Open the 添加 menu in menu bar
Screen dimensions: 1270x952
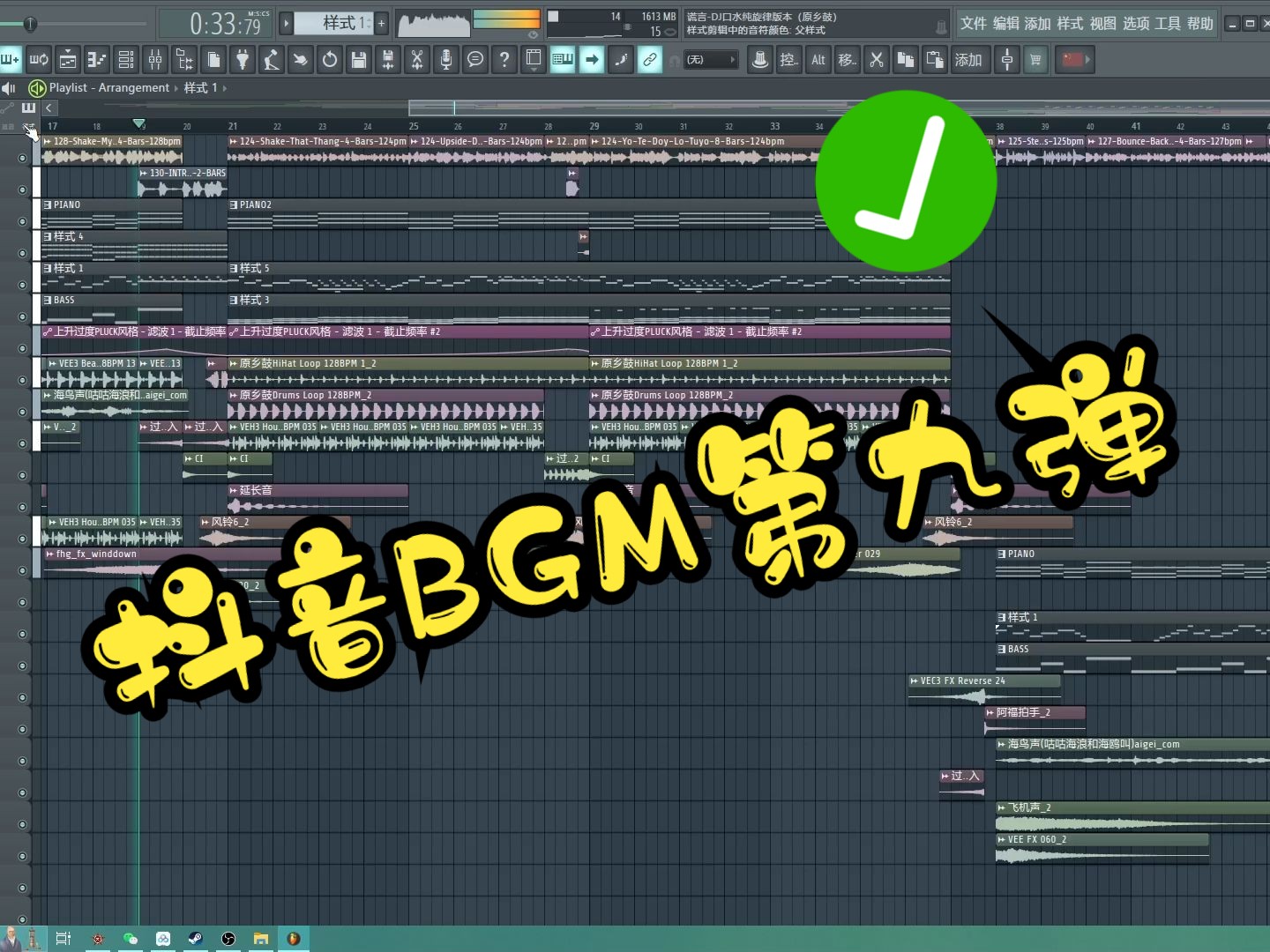click(x=1037, y=23)
